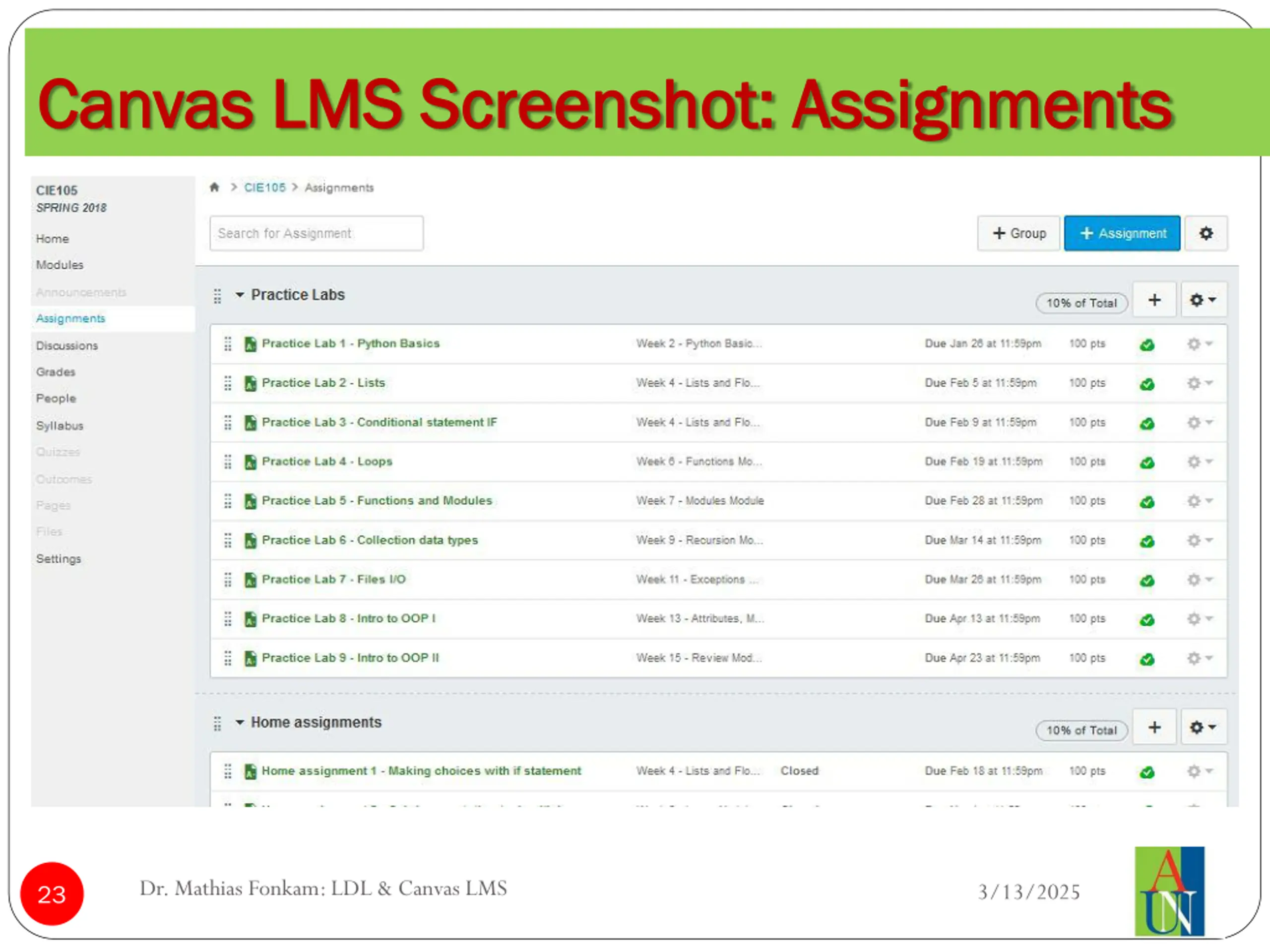Click drag handle of Home assignments group
The image size is (1270, 952).
tap(217, 724)
